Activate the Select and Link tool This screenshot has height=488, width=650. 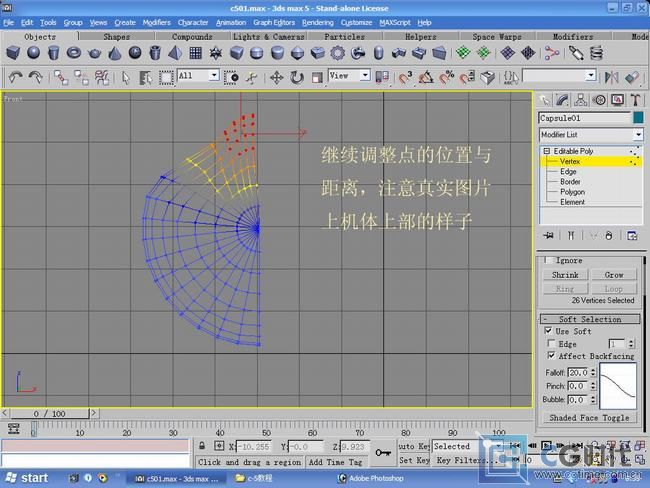[x=61, y=77]
